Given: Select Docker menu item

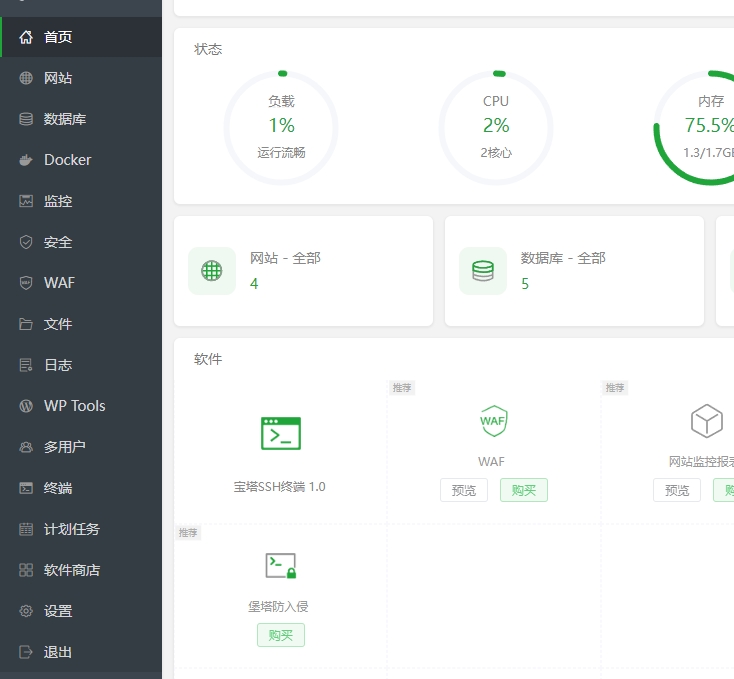Looking at the screenshot, I should point(81,160).
